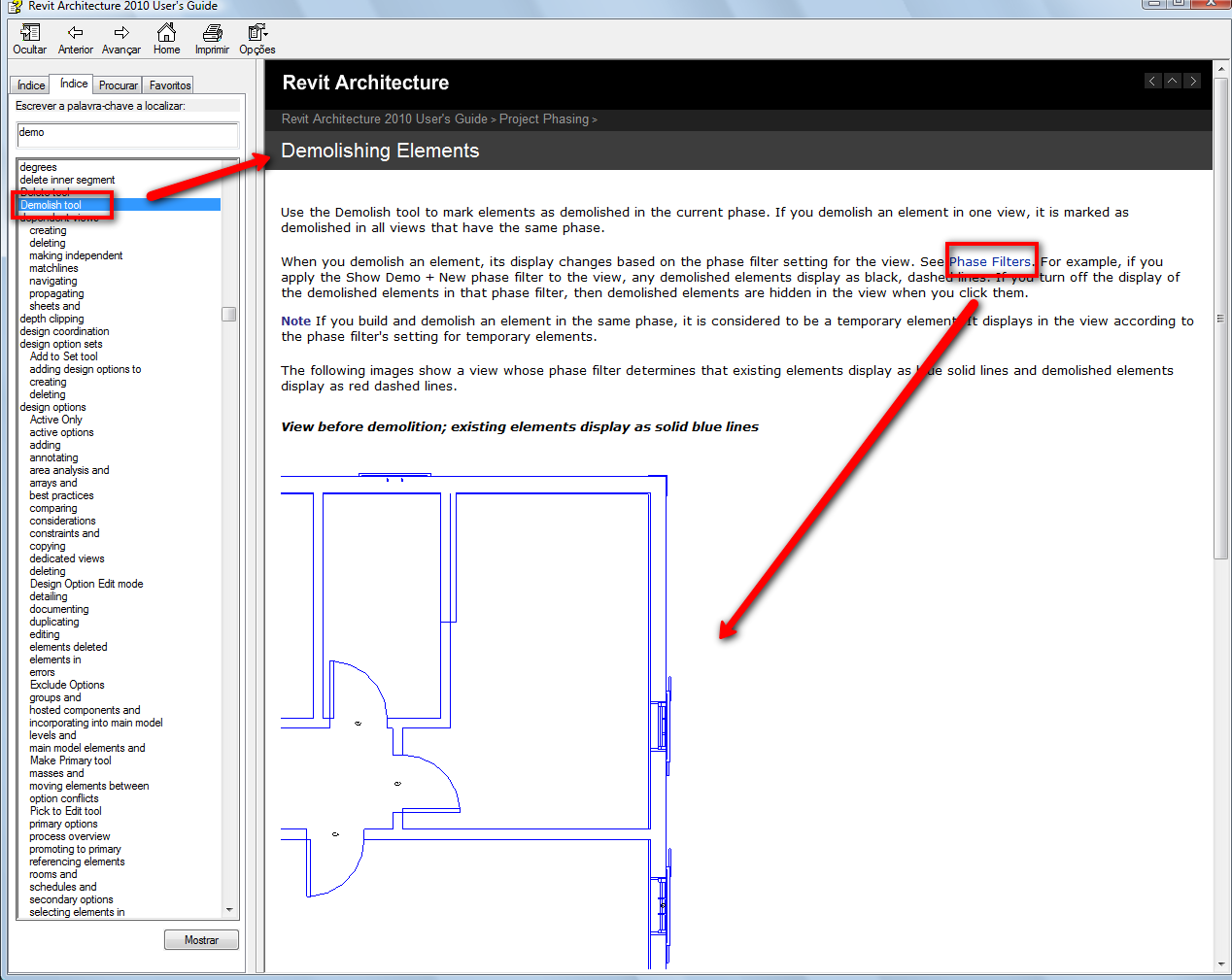
Task: Select the Active Only index entry
Action: [x=55, y=420]
